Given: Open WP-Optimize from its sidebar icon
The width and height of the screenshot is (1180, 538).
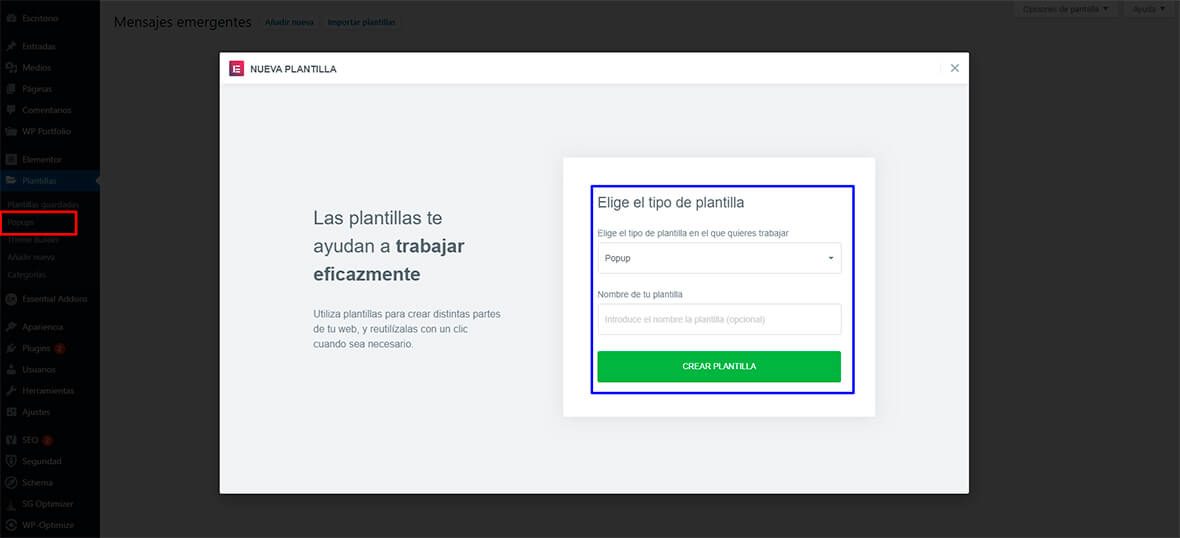Looking at the screenshot, I should pos(11,525).
